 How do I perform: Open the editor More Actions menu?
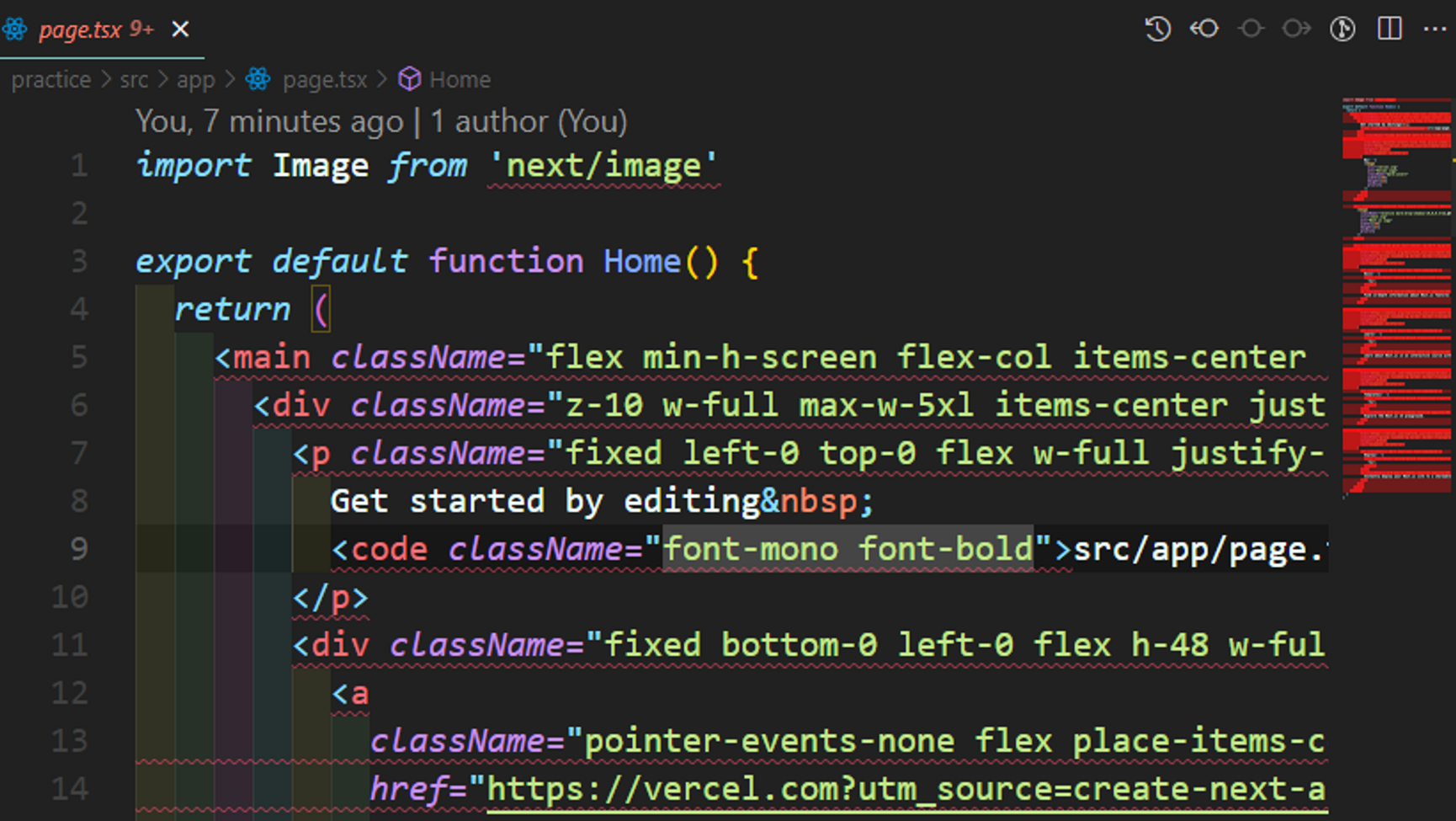point(1436,28)
